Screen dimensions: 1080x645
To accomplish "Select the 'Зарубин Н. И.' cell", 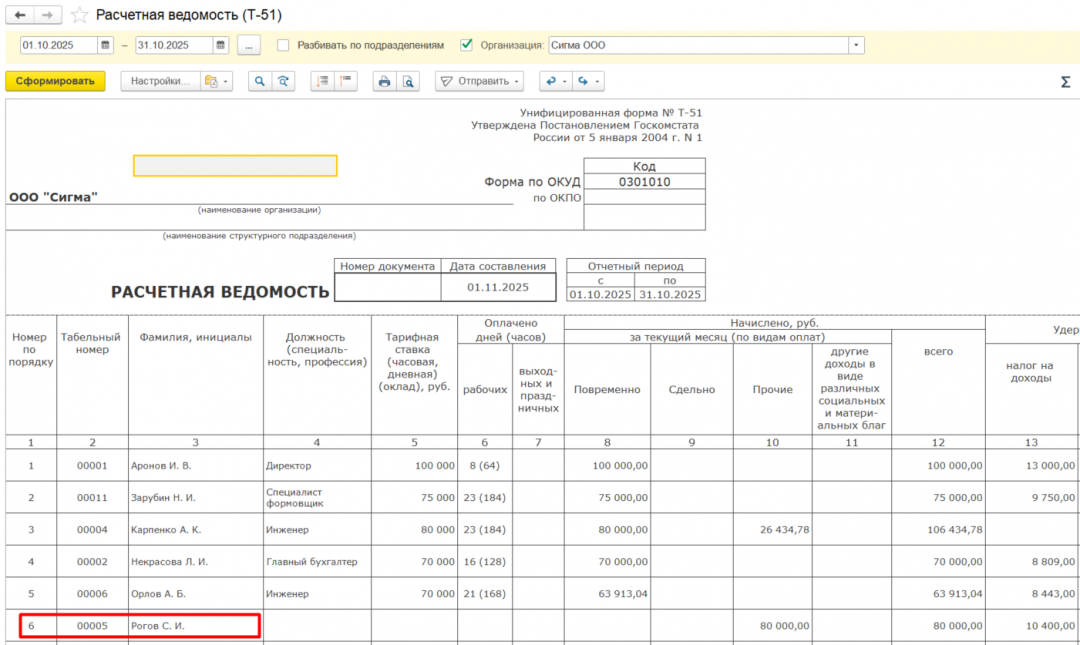I will coord(196,498).
